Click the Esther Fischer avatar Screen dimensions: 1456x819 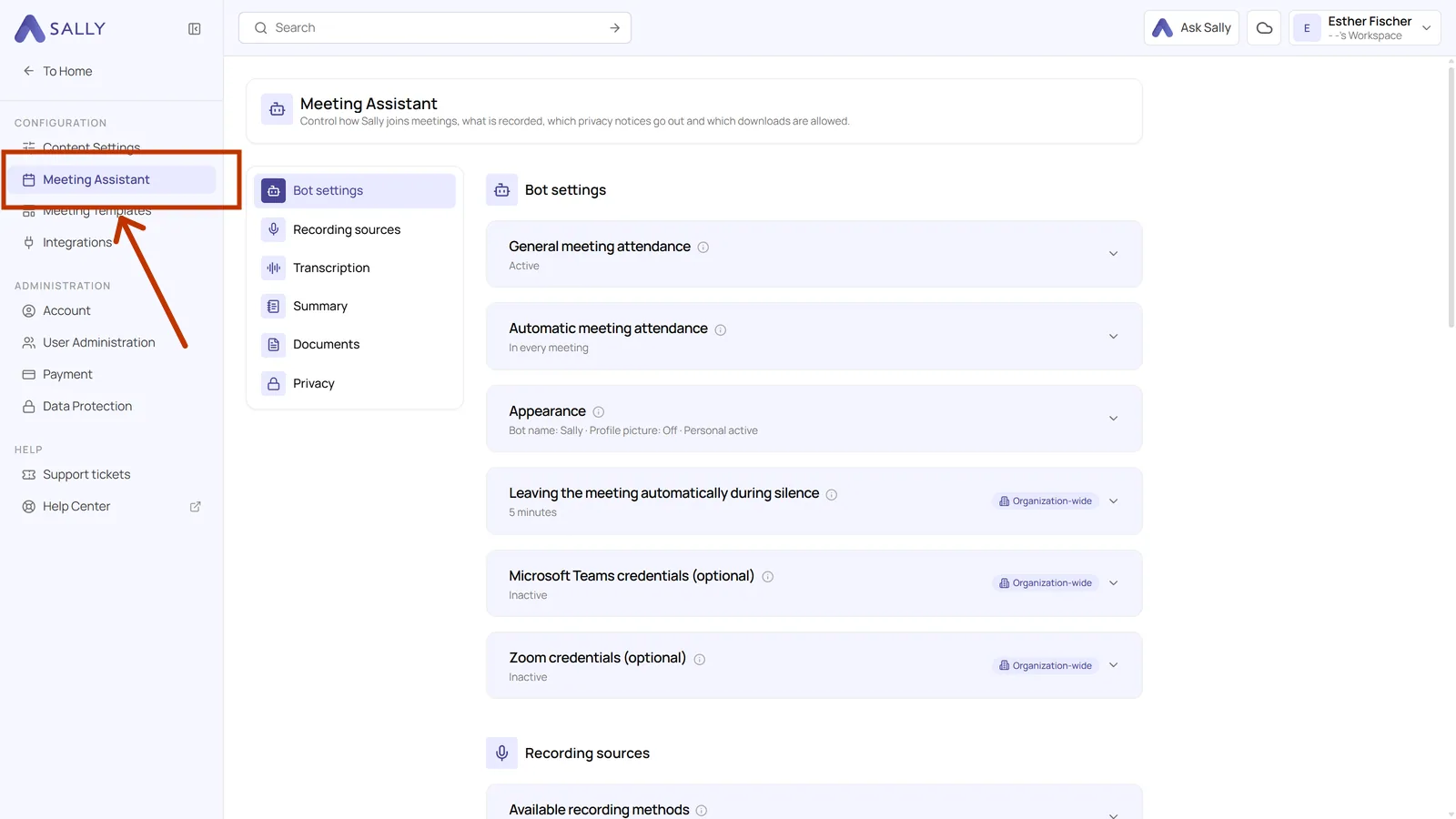(x=1307, y=28)
